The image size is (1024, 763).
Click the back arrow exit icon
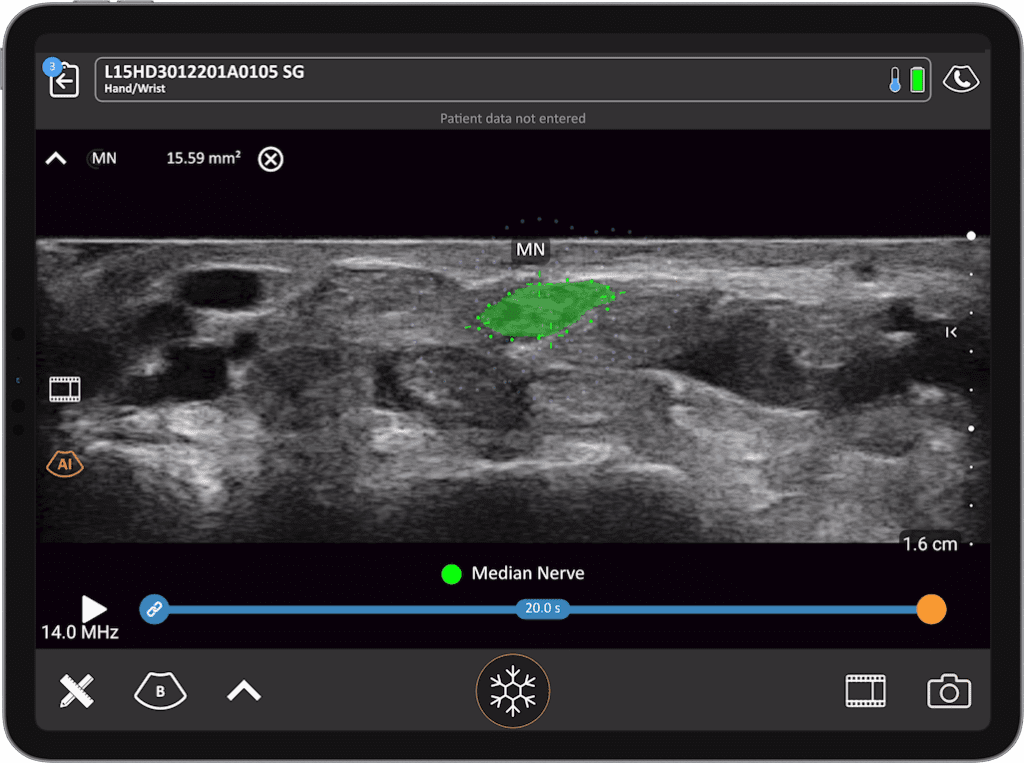click(64, 80)
